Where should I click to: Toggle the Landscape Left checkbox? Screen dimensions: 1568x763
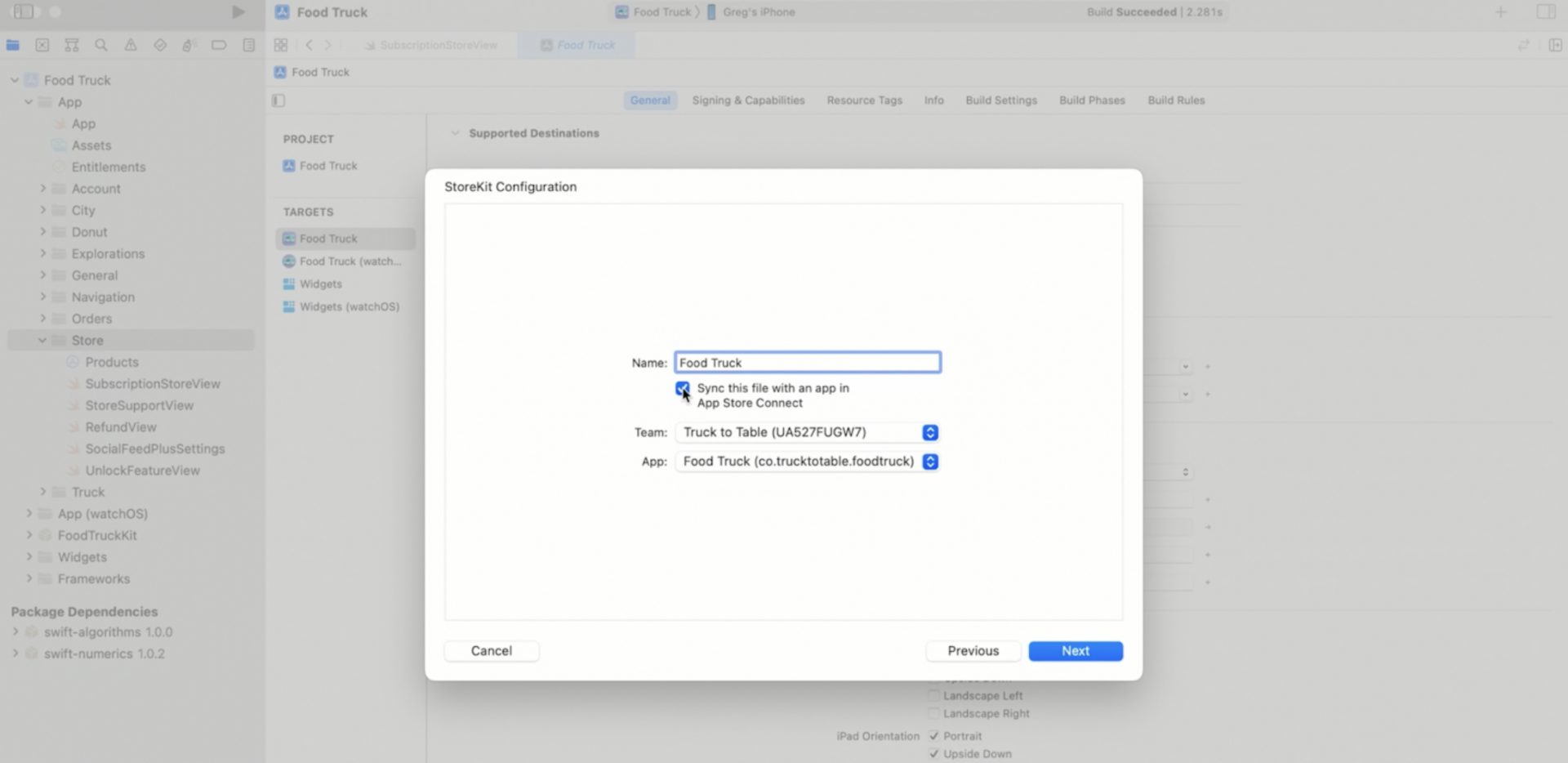click(933, 696)
